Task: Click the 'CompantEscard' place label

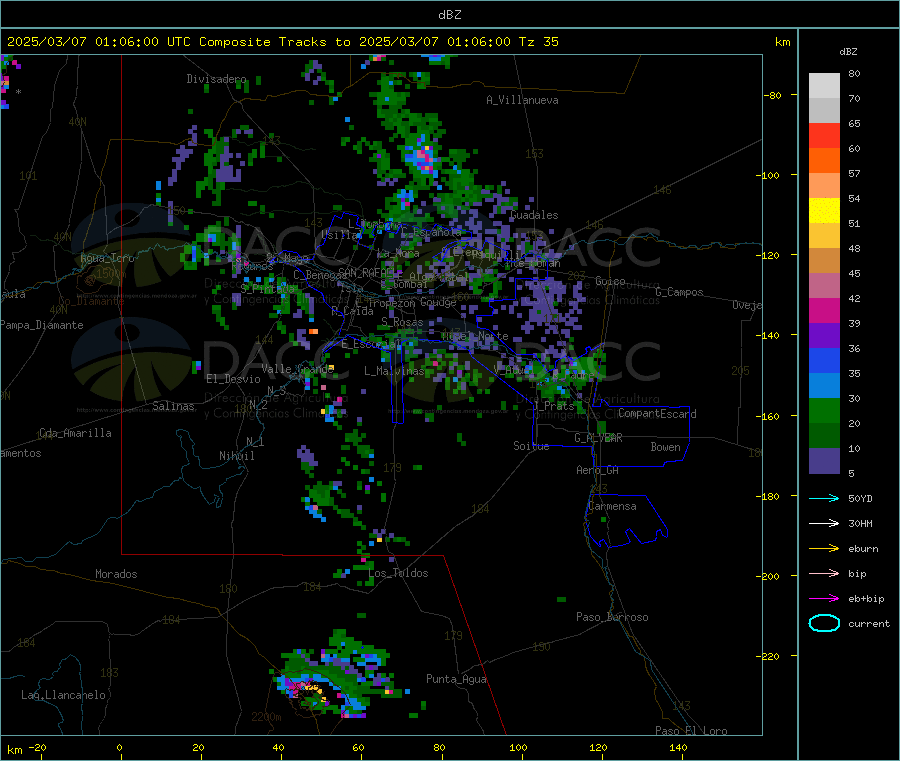Action: click(x=657, y=414)
